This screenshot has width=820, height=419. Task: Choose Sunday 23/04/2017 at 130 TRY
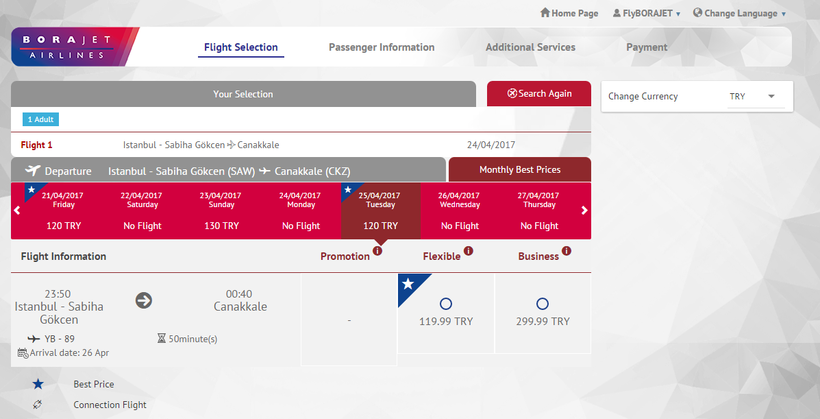click(x=220, y=210)
